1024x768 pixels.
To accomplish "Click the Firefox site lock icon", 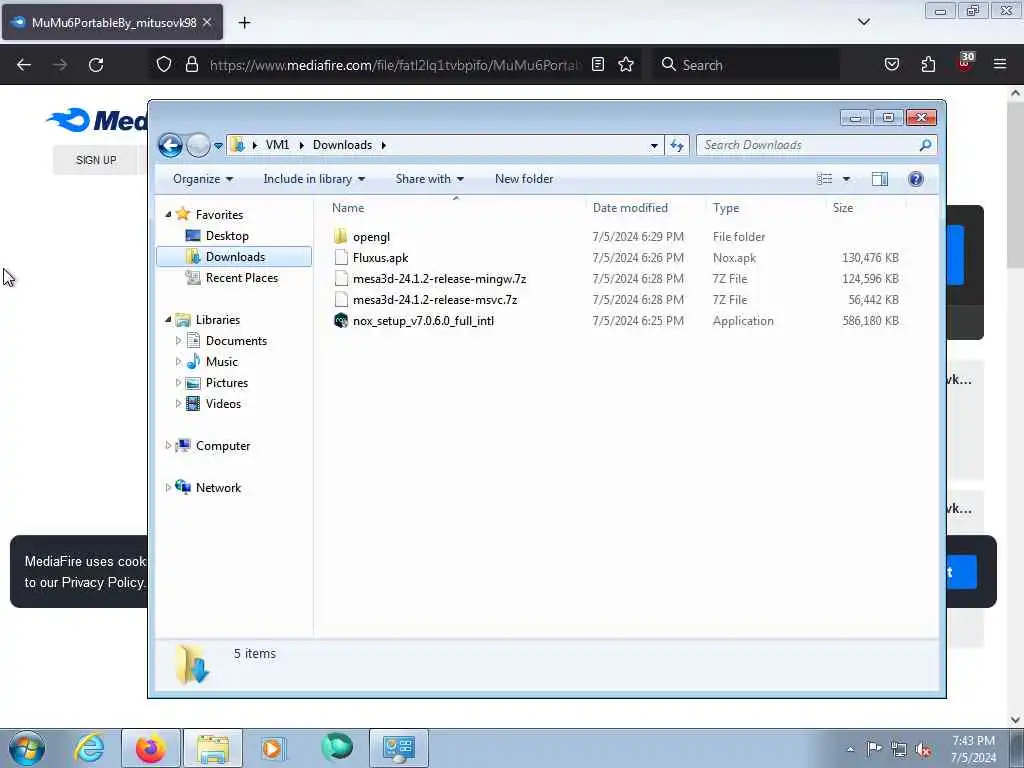I will [191, 65].
